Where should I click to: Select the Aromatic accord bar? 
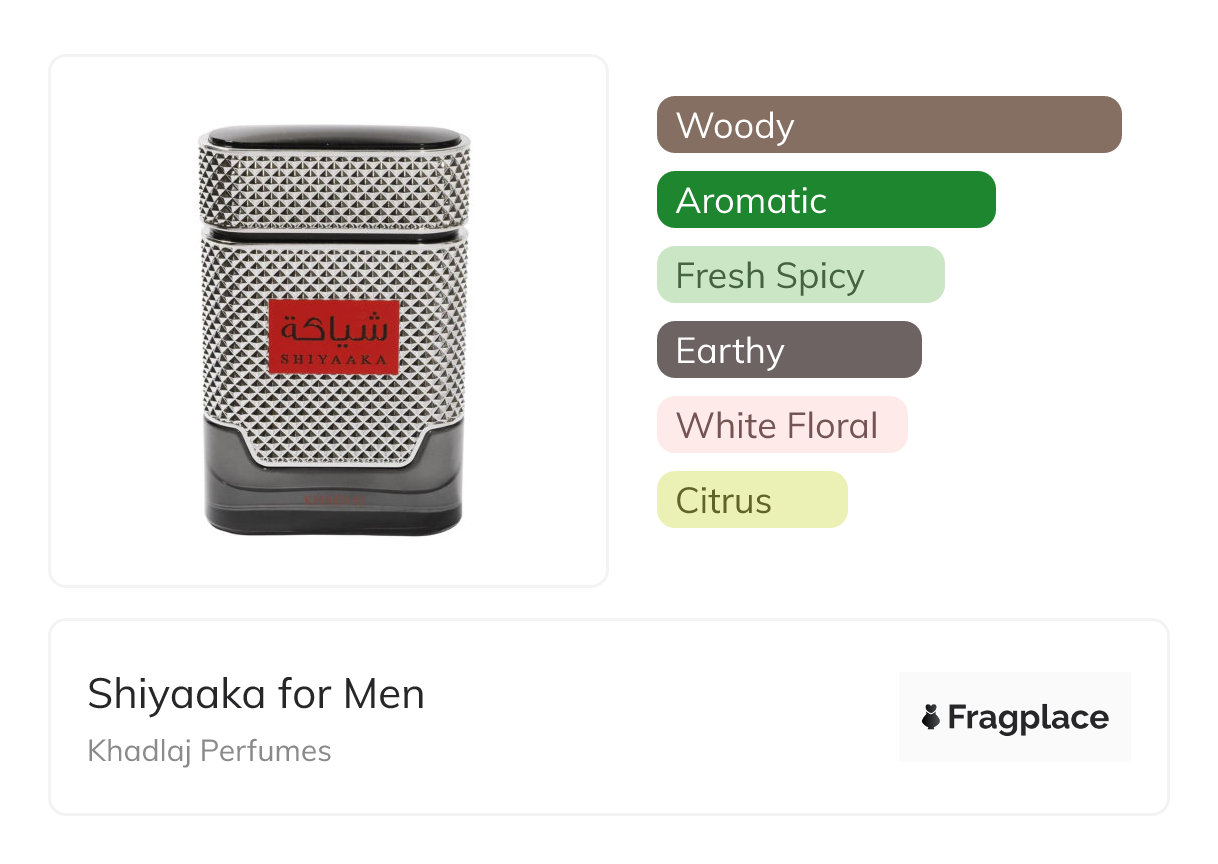tap(825, 200)
